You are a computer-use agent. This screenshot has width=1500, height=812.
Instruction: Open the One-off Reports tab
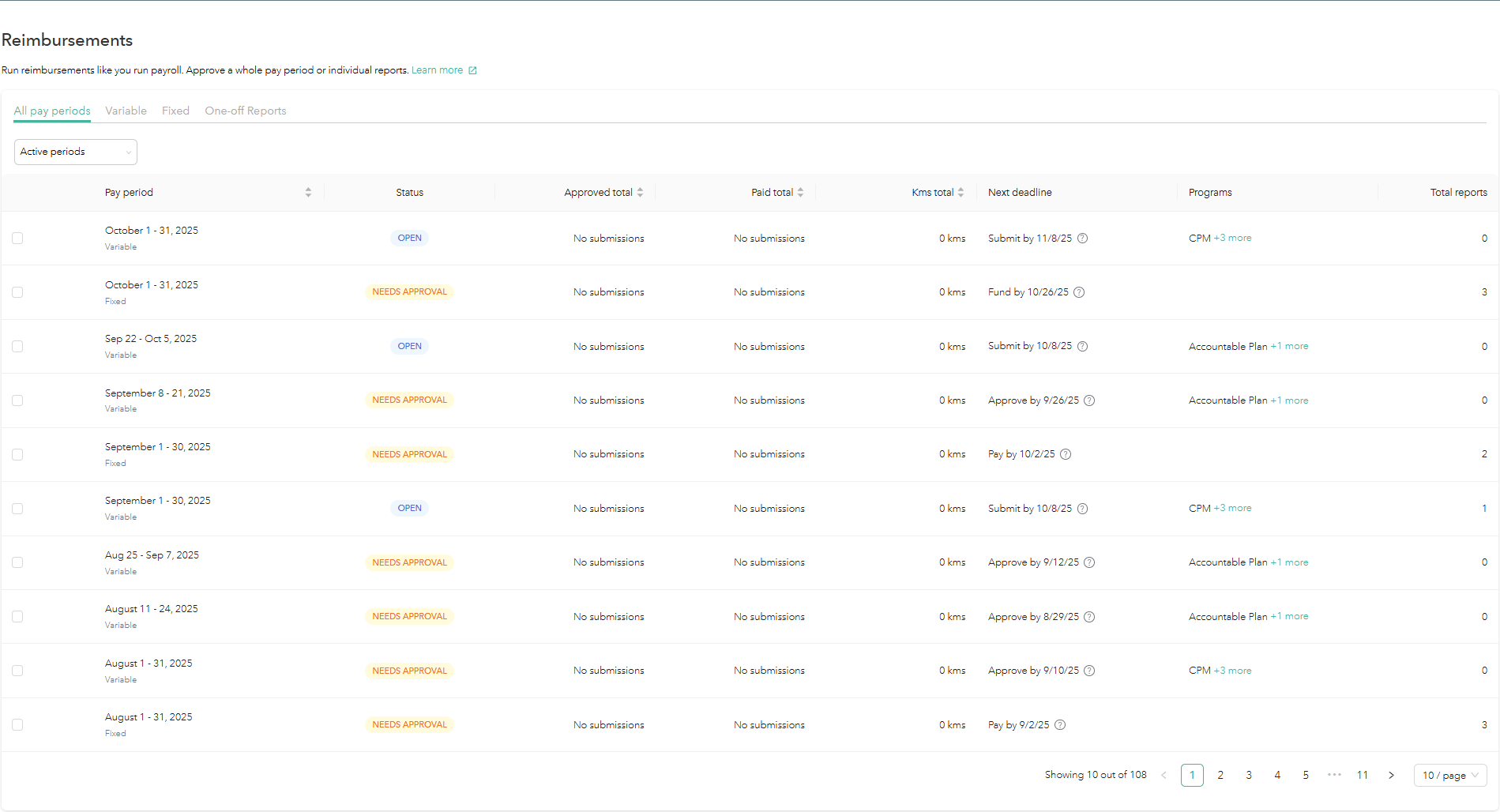tap(245, 111)
